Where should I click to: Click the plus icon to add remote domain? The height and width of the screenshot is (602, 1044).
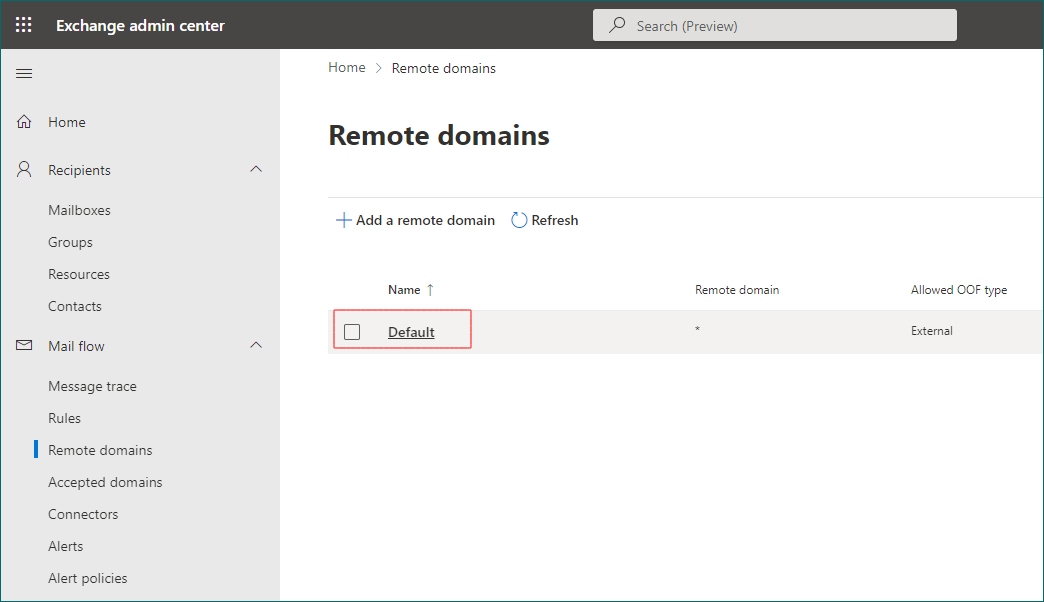click(x=343, y=220)
